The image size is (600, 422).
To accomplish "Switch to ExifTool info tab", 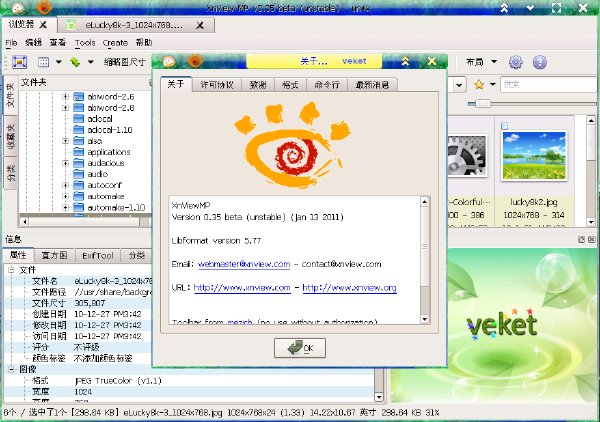I will tap(98, 255).
